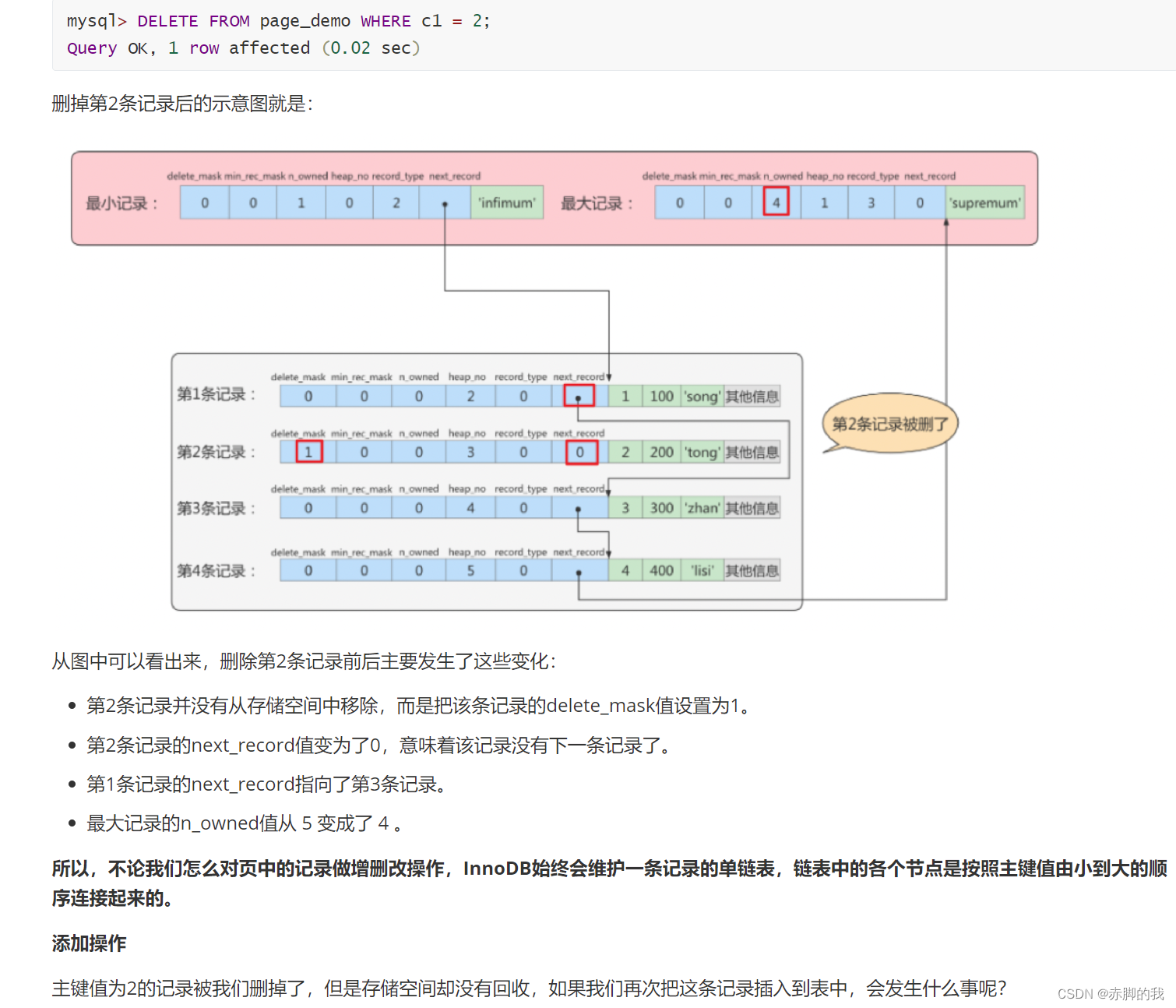Toggle the min_rec_mask cell of 最小记录
Screen dimensions: 1176x1008
[x=252, y=203]
